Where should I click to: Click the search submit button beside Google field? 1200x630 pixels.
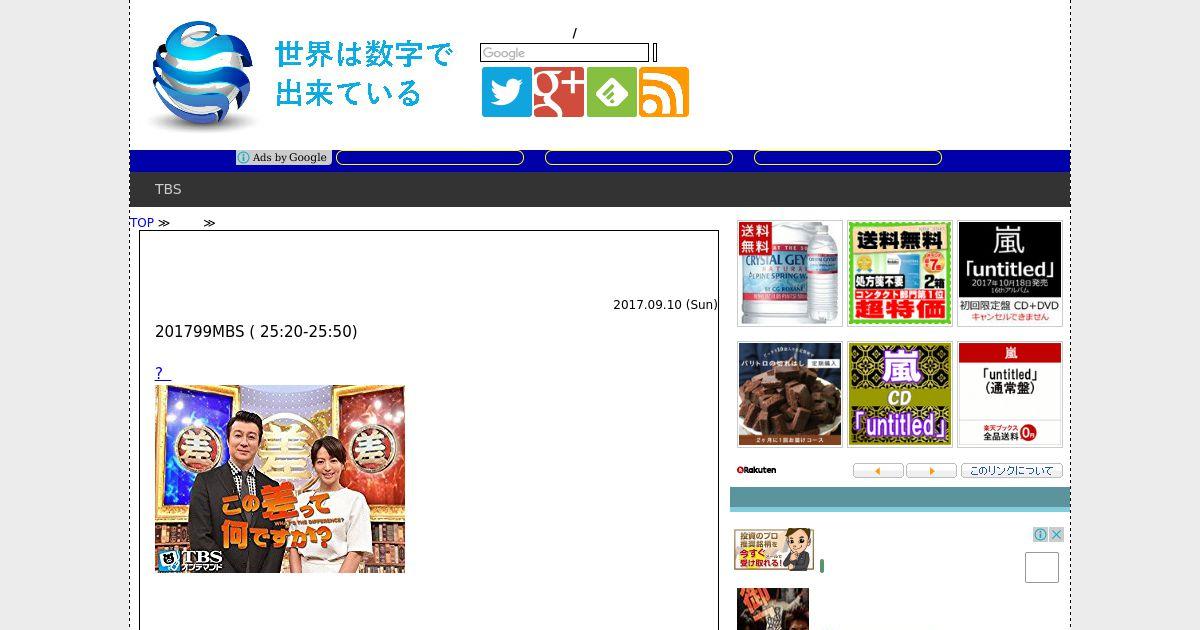(x=655, y=53)
